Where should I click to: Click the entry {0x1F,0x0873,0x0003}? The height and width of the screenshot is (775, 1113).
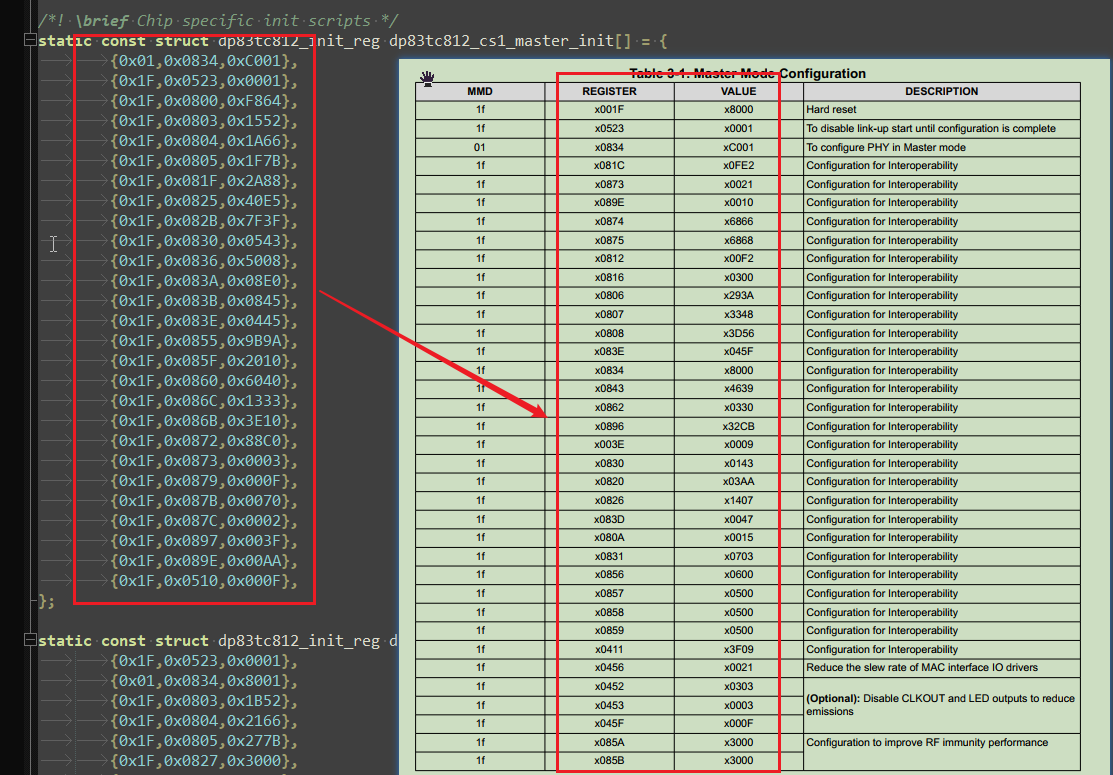pos(204,461)
